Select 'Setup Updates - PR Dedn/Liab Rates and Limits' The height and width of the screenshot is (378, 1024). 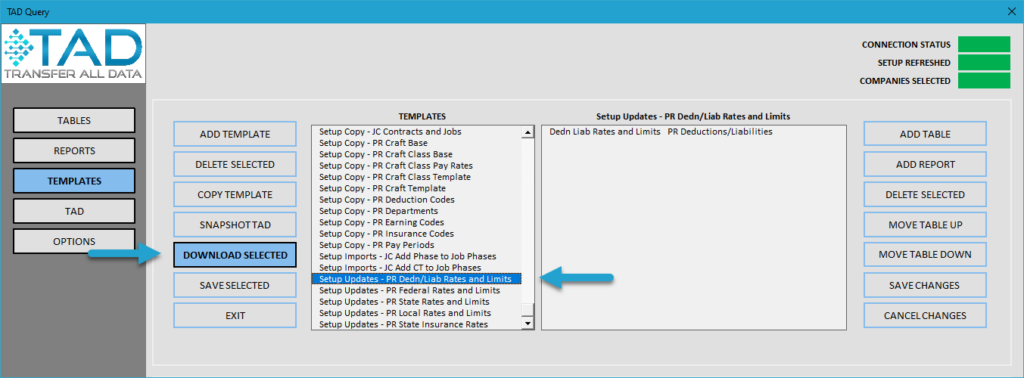(x=417, y=279)
